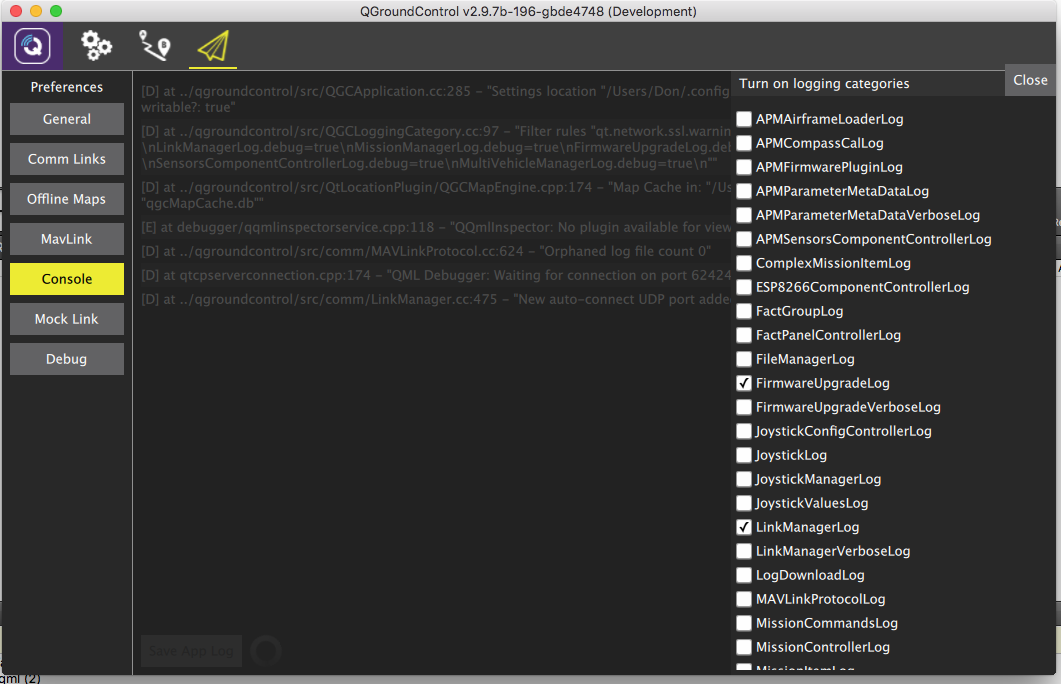Click the macOS red close window button

click(15, 11)
